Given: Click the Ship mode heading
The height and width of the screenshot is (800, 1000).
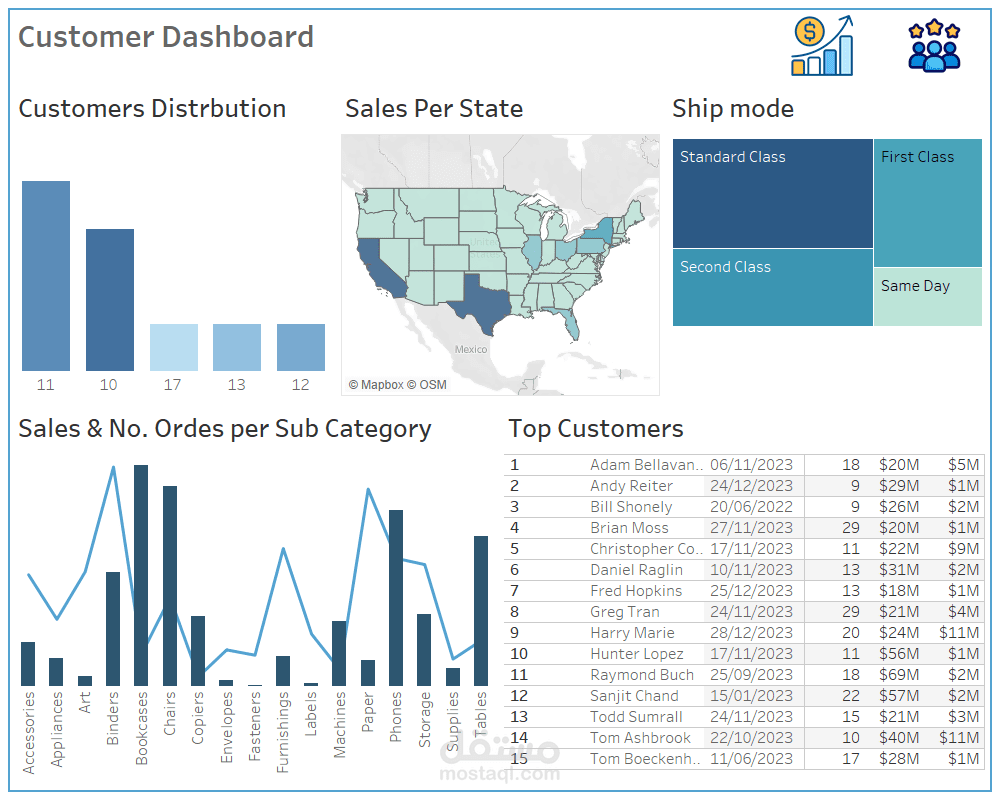Looking at the screenshot, I should pos(733,109).
